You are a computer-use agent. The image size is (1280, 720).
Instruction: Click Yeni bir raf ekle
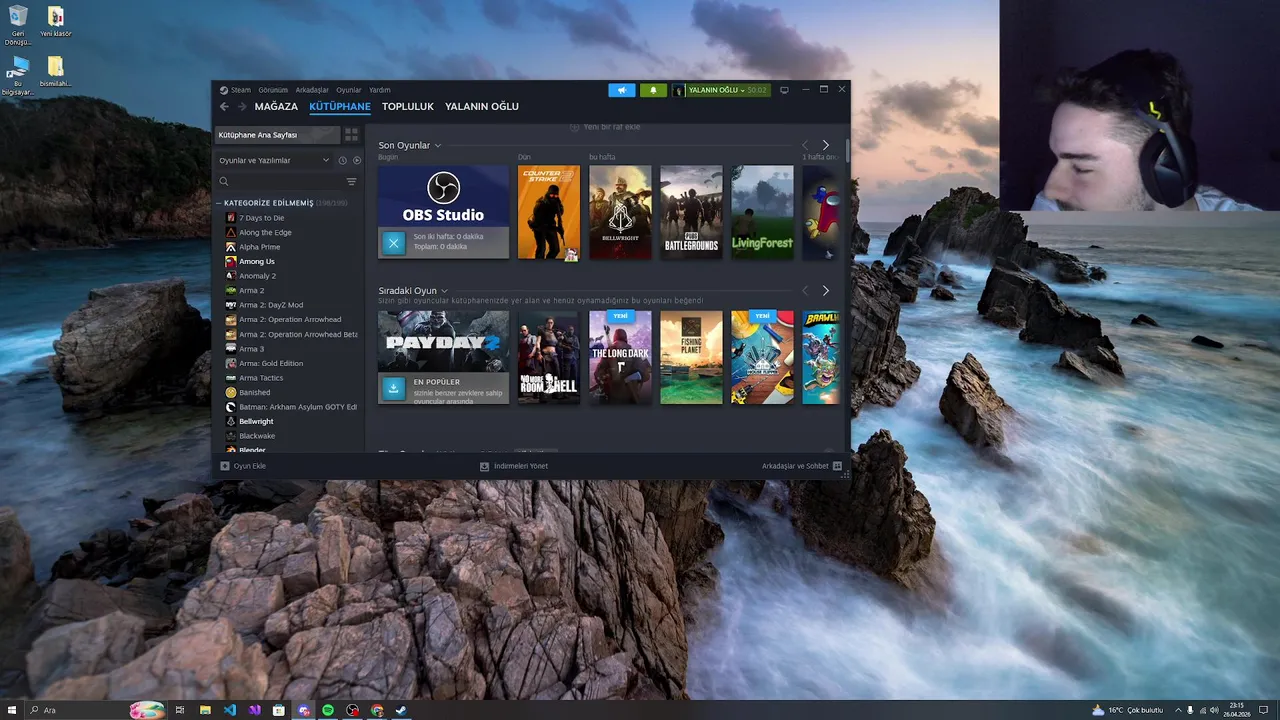605,127
